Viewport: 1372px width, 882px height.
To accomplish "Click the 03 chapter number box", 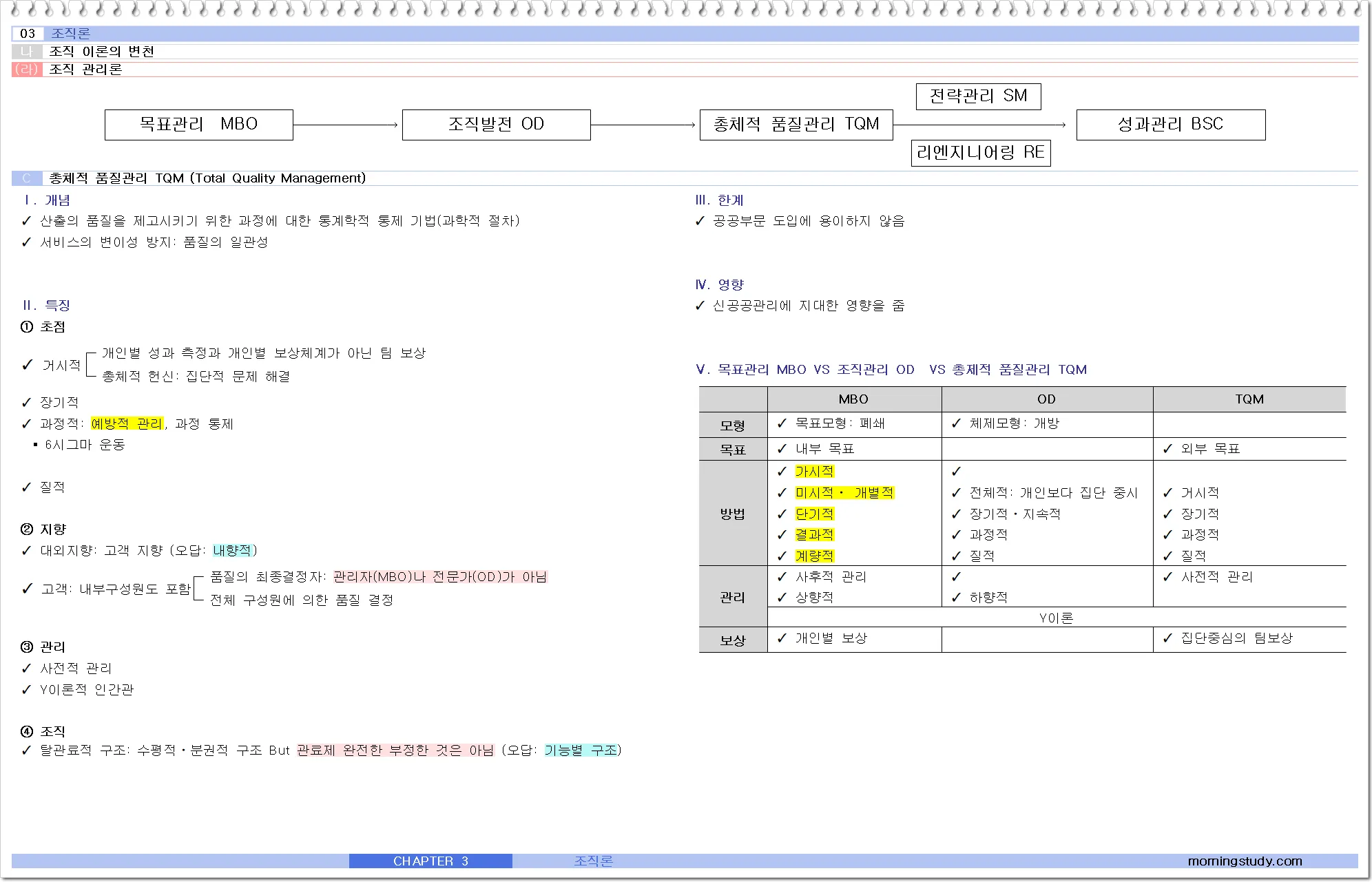I will point(28,34).
